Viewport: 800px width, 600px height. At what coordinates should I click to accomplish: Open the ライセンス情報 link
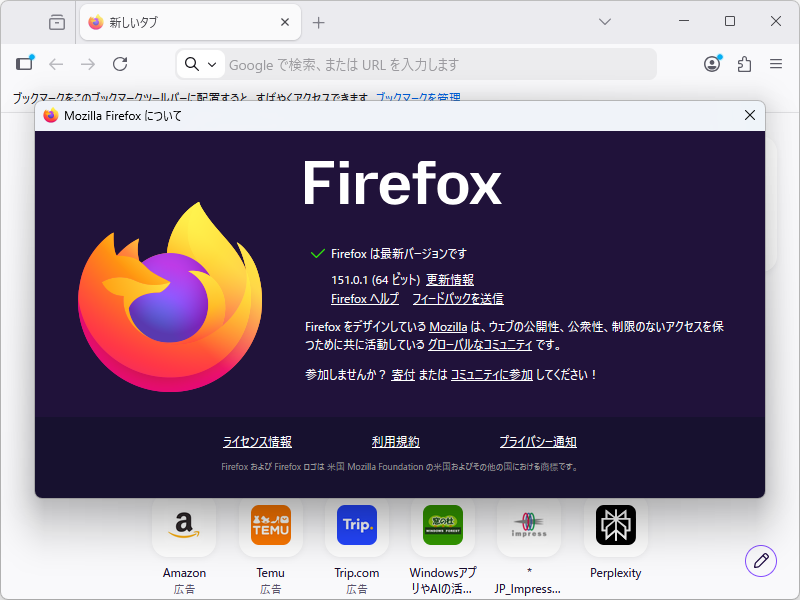coord(257,441)
